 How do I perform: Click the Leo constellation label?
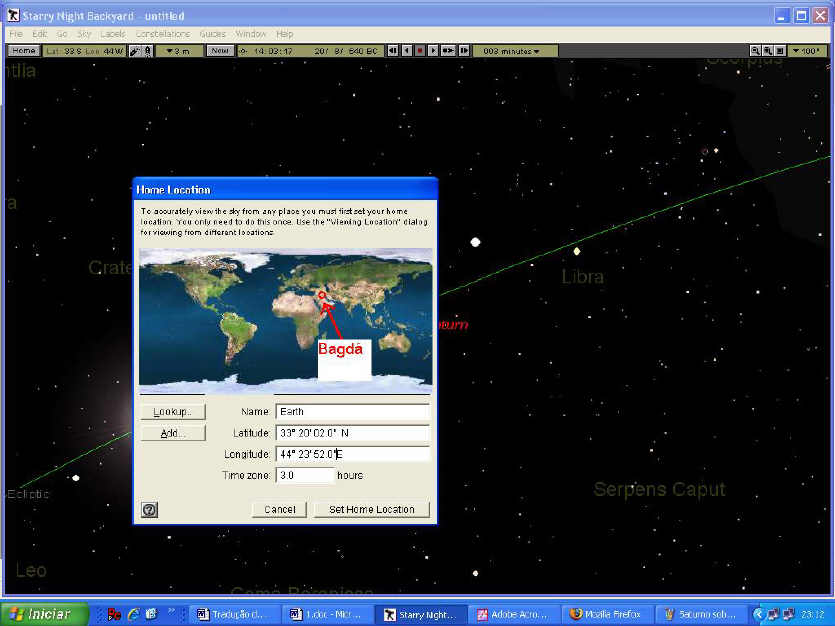[x=31, y=571]
